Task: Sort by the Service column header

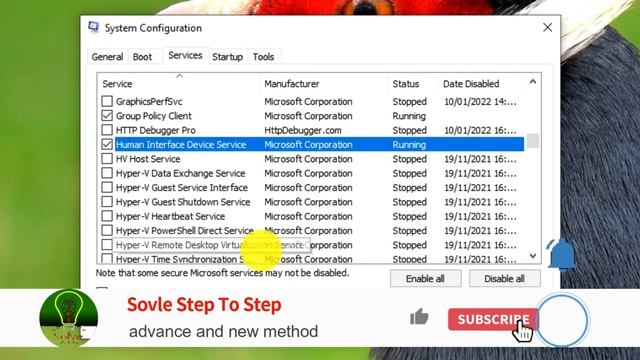Action: coord(179,84)
